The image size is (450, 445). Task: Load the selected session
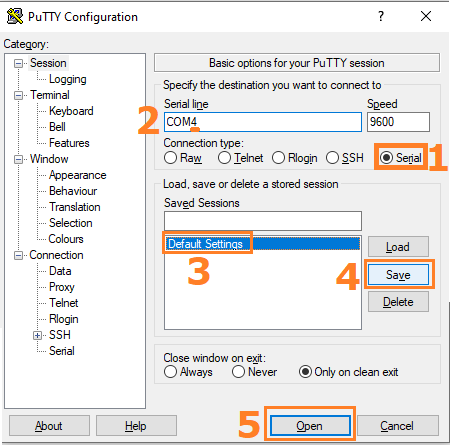click(x=398, y=247)
